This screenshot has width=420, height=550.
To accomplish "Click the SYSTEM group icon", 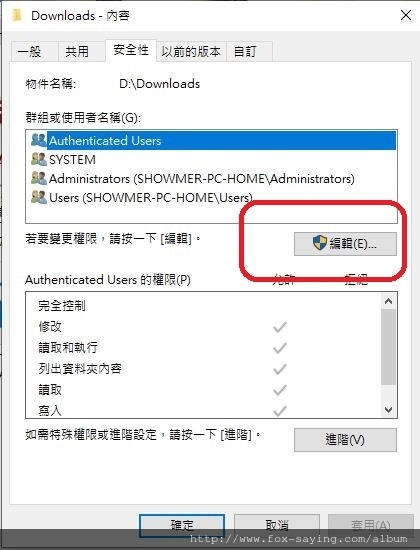I will pyautogui.click(x=39, y=159).
